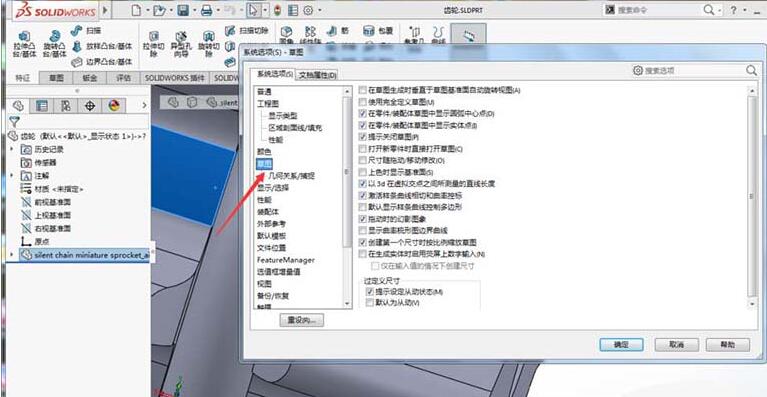This screenshot has height=397, width=767.
Task: Click the 帮助 help button
Action: coord(728,345)
